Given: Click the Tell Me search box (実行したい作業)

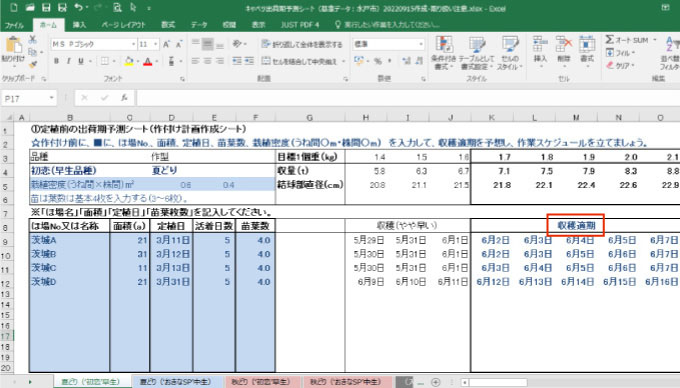Looking at the screenshot, I should click(388, 25).
